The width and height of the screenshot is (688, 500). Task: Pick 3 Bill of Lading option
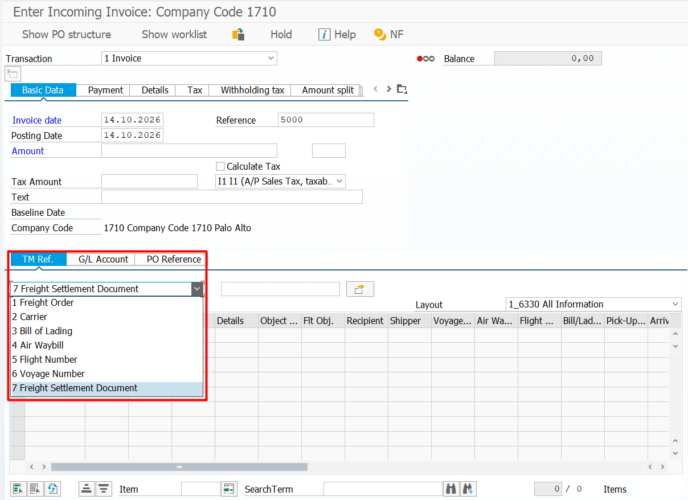click(x=107, y=331)
